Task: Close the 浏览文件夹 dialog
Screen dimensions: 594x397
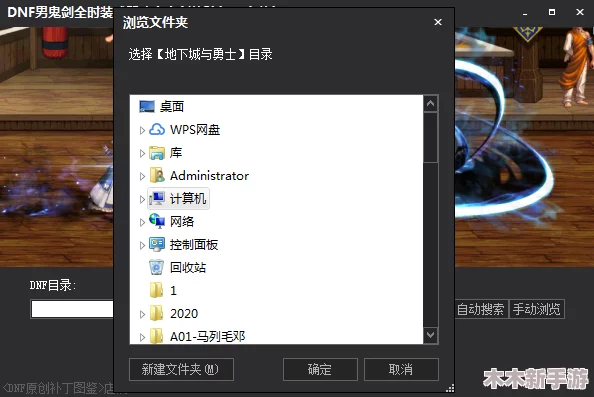Action: pyautogui.click(x=438, y=22)
